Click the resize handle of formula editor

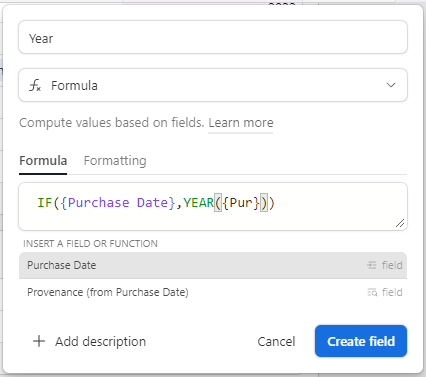[400, 223]
